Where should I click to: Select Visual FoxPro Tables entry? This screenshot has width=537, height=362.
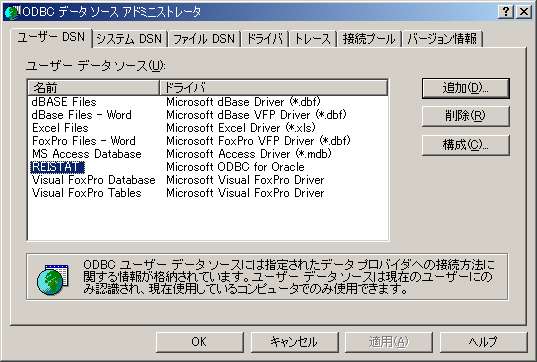[87, 193]
